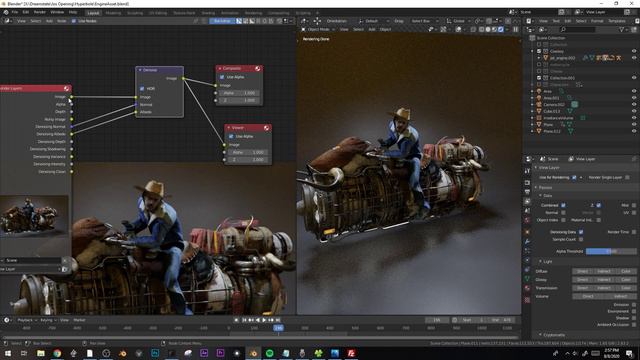Collapse the Denoise node

(140, 70)
